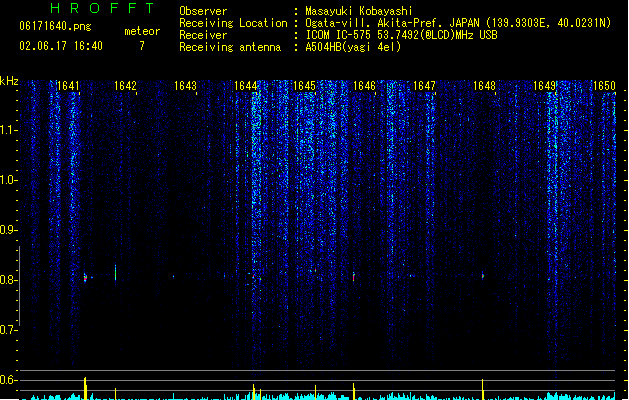Image resolution: width=629 pixels, height=400 pixels.
Task: Click the 0.9 kHz axis tick label
Action: point(8,230)
